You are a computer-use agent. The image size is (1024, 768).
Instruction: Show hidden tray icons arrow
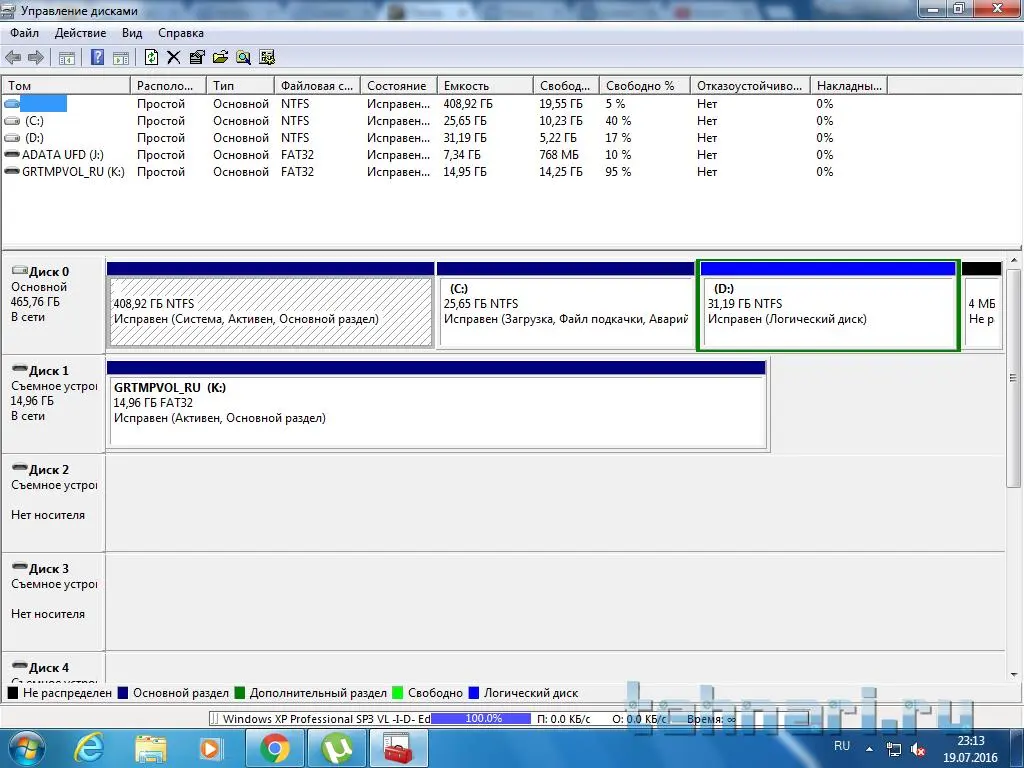869,749
